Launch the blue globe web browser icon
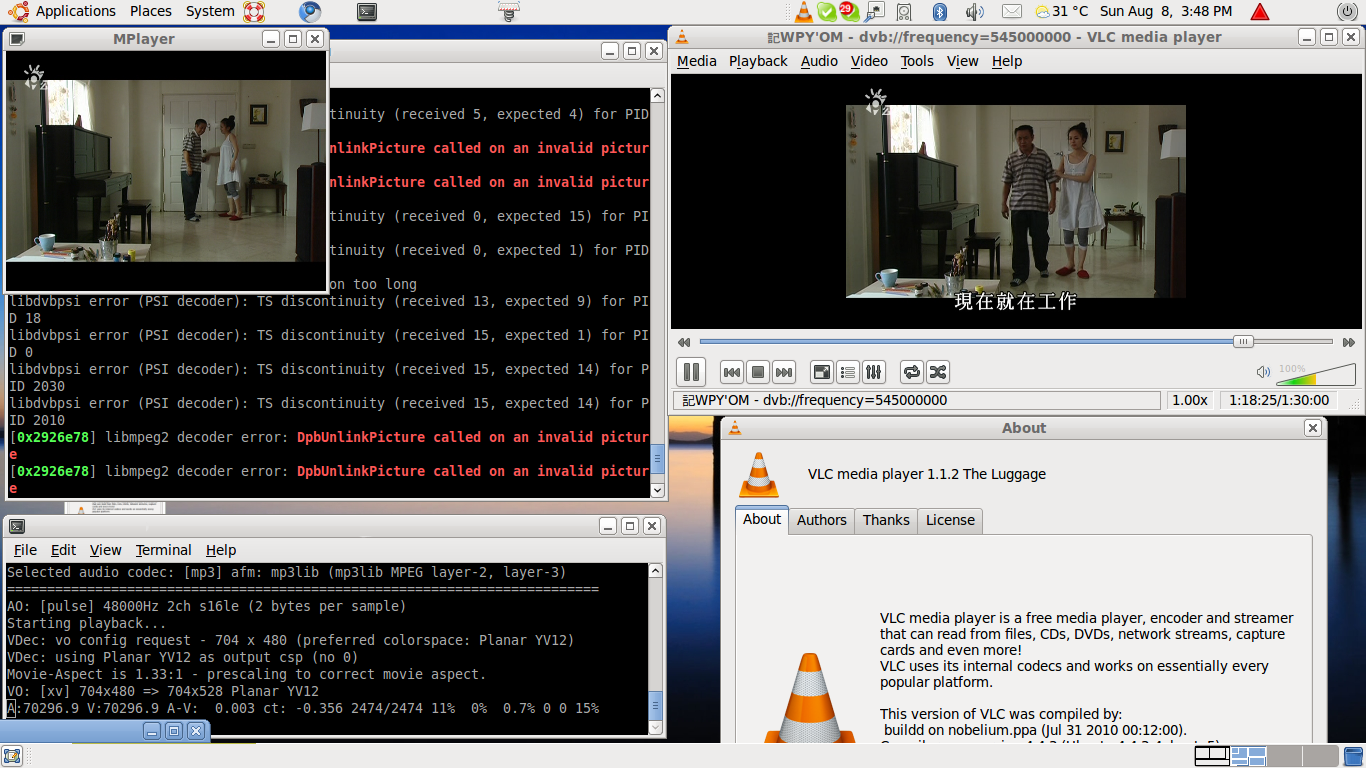Image resolution: width=1366 pixels, height=768 pixels. pyautogui.click(x=310, y=12)
